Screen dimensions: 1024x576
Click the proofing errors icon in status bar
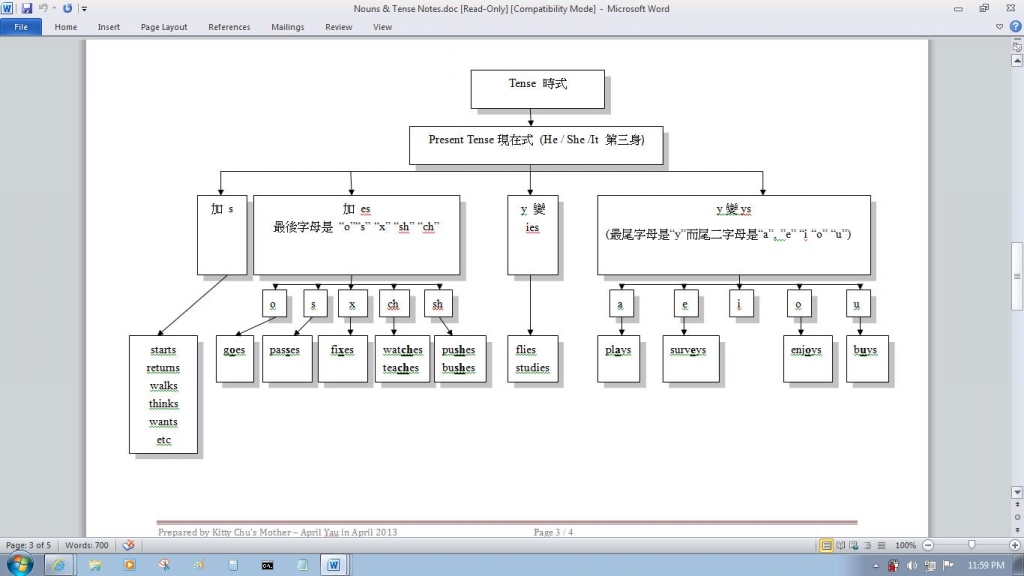128,545
